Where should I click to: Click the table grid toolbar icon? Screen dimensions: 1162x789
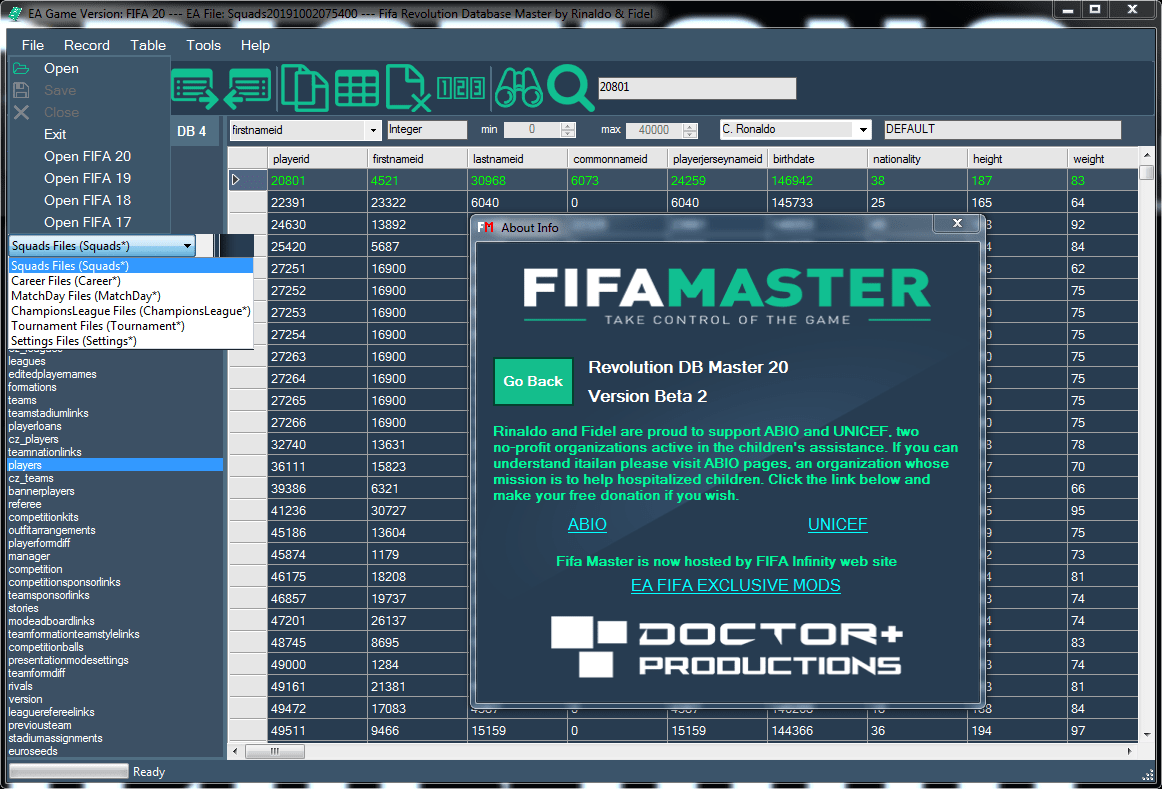(356, 89)
